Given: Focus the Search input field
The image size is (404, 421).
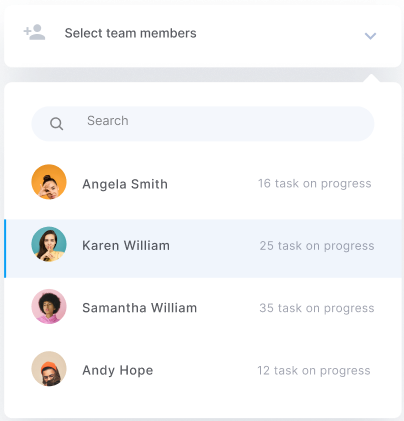Looking at the screenshot, I should (203, 124).
